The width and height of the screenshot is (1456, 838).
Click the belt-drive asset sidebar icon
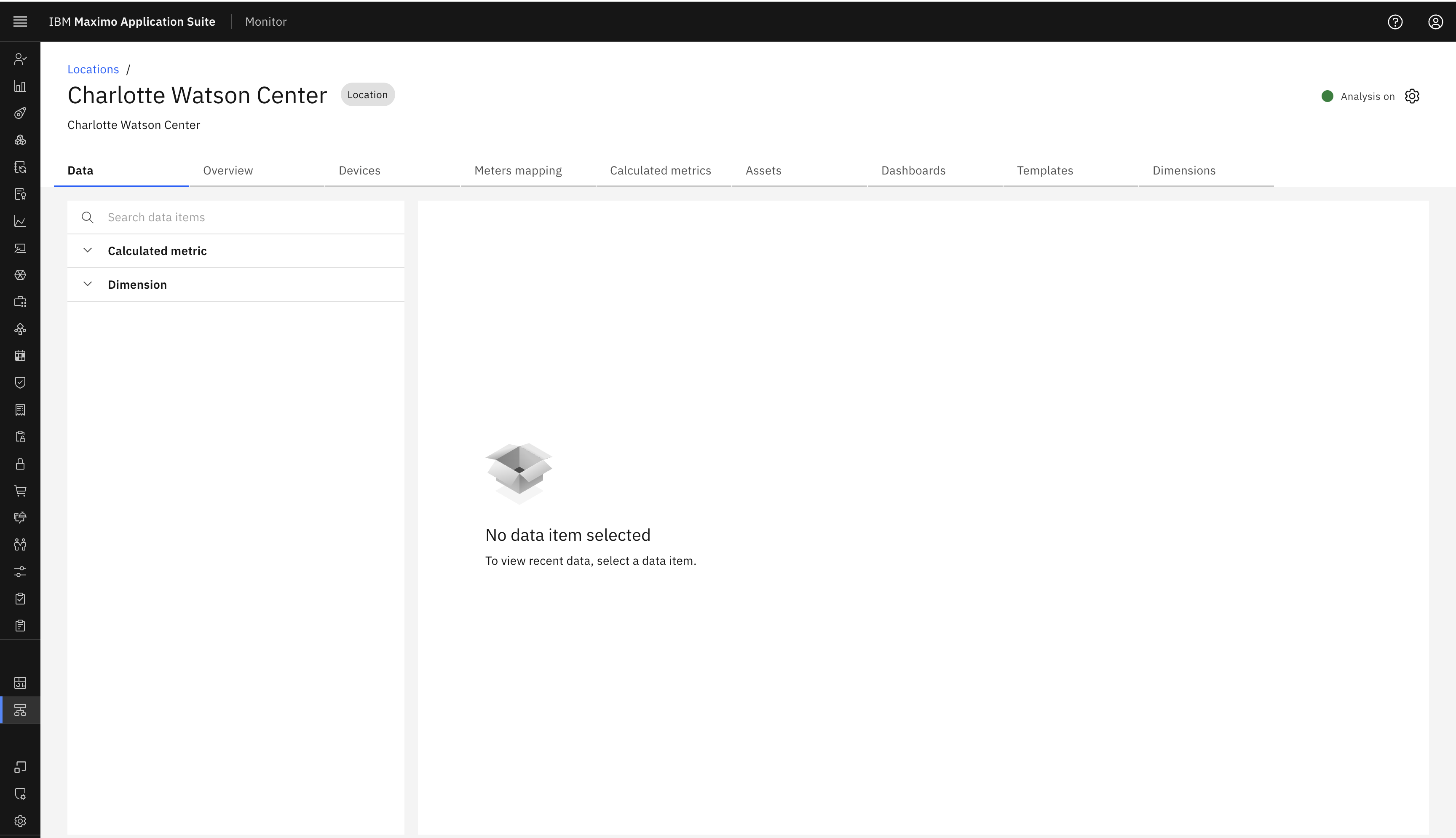coord(20,113)
